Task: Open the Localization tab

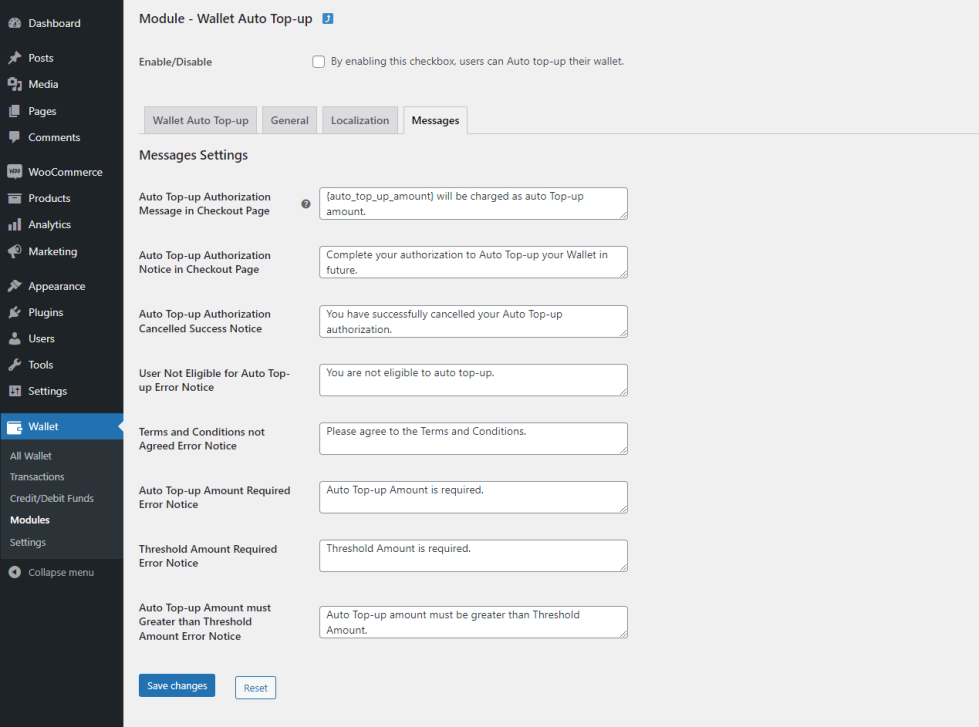Action: tap(360, 120)
